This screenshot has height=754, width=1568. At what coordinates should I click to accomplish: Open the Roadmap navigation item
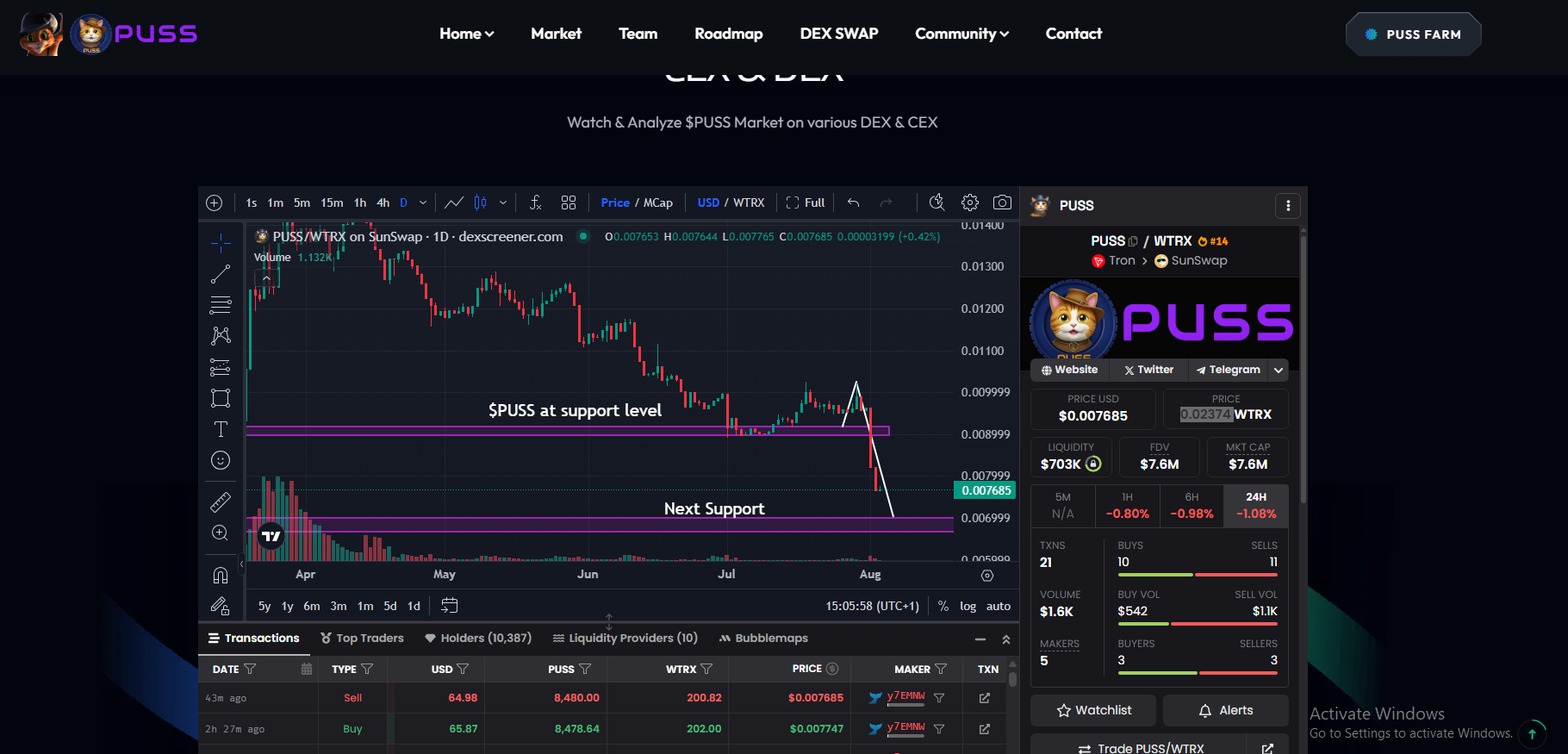pyautogui.click(x=729, y=34)
